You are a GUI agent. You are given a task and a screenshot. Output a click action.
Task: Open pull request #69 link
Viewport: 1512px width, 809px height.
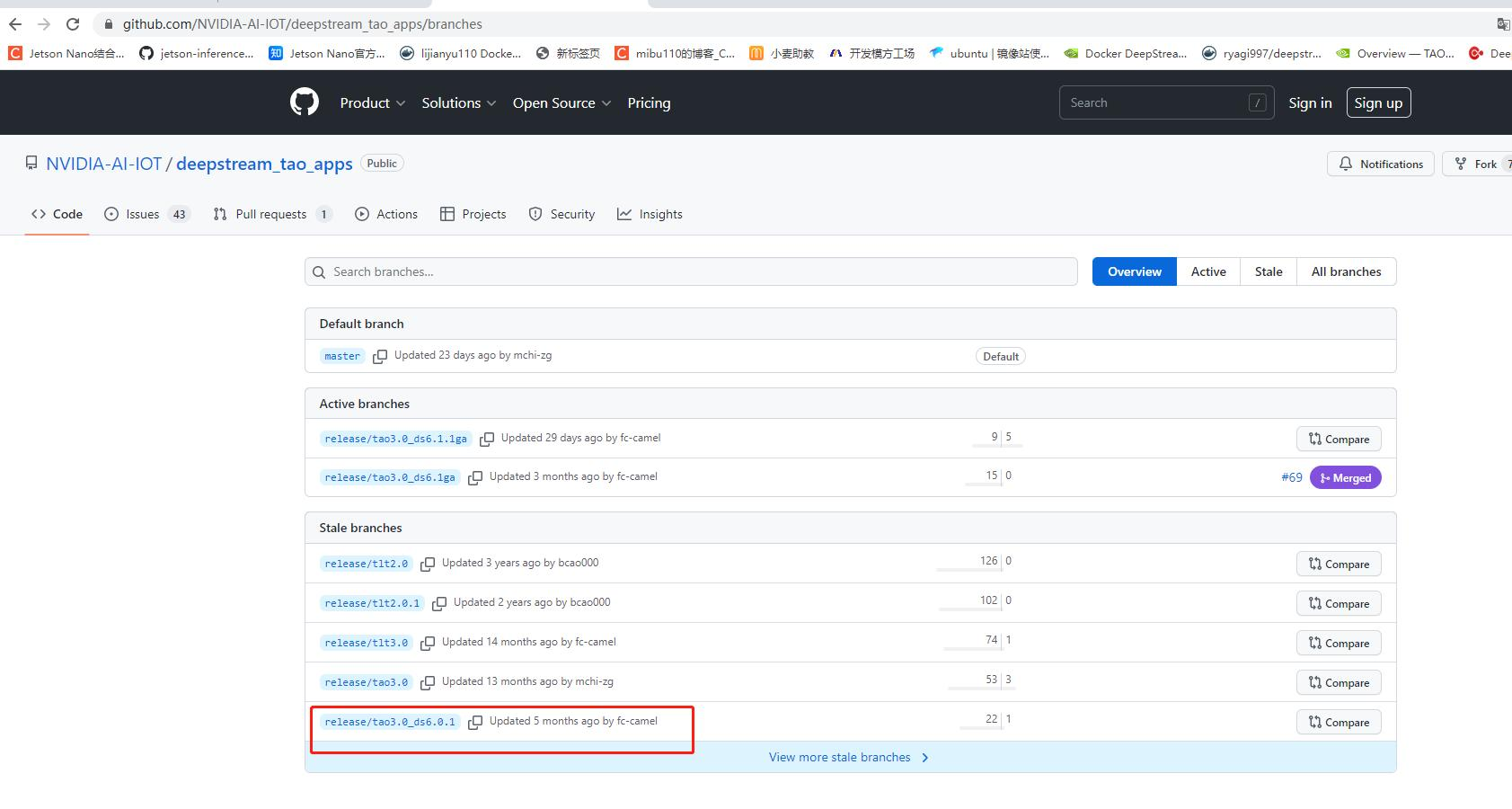point(1292,477)
